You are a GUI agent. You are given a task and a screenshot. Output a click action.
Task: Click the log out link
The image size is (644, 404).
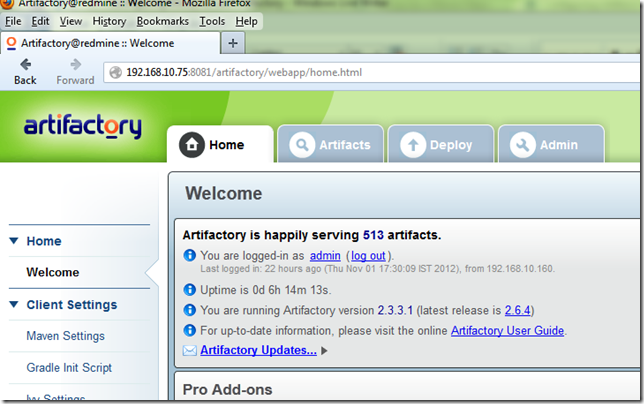coord(368,256)
